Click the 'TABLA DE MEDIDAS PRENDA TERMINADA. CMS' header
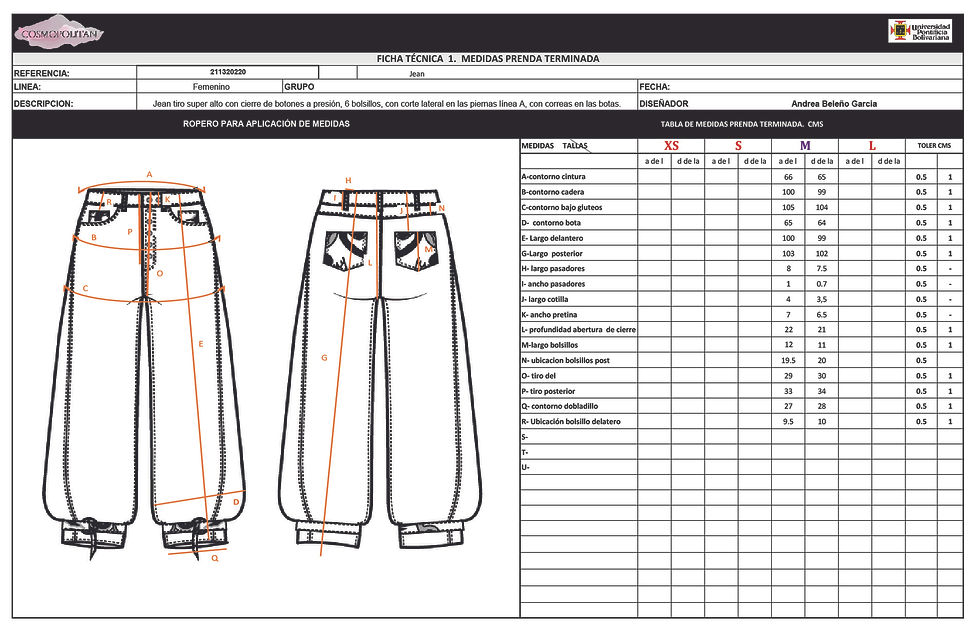The height and width of the screenshot is (634, 980). 741,124
